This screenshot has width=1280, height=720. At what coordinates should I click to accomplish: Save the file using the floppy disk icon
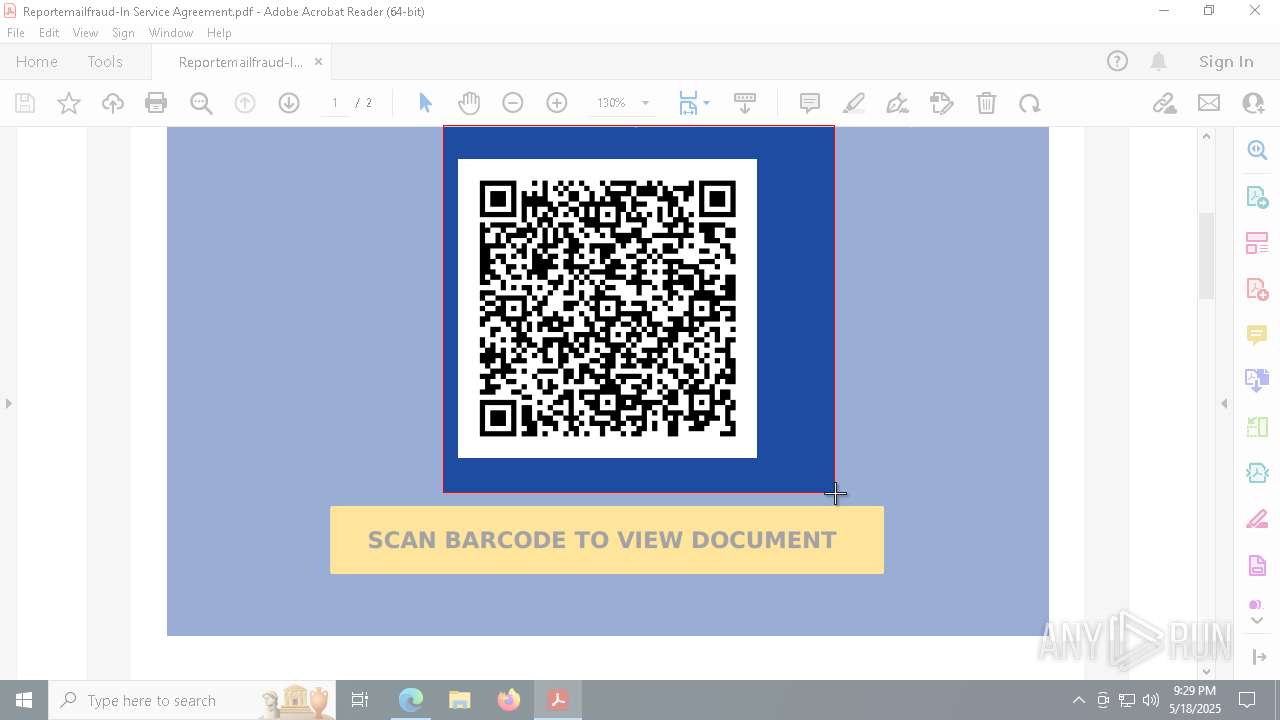(25, 103)
